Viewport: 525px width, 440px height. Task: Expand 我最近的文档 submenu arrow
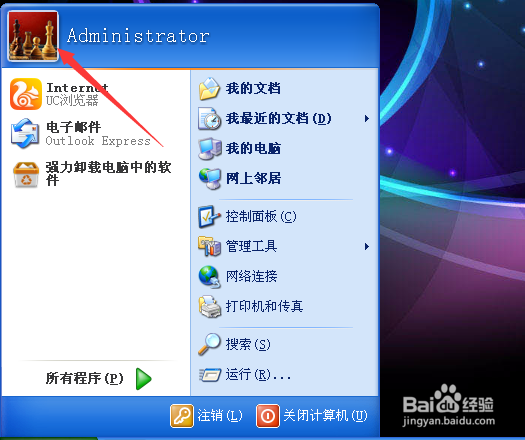[367, 119]
